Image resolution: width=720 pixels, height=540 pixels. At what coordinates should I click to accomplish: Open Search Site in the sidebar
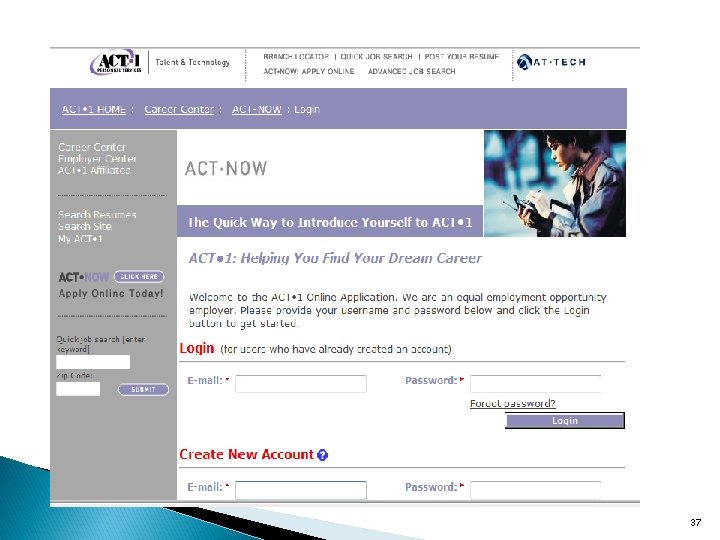click(x=84, y=226)
